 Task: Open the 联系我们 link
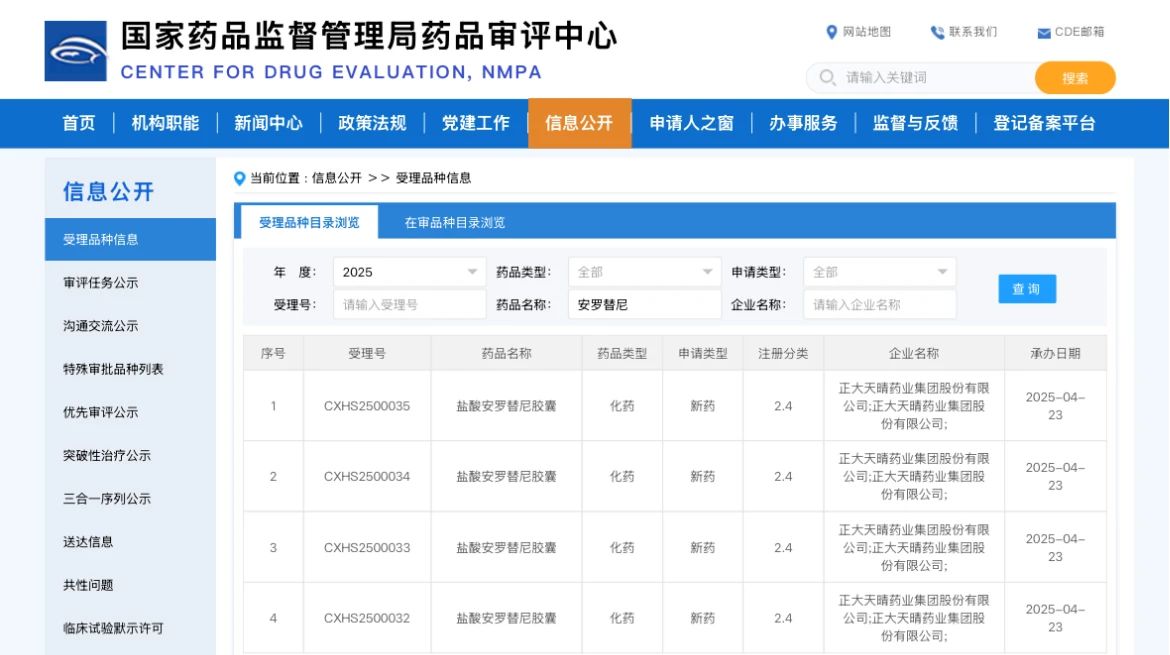coord(972,32)
